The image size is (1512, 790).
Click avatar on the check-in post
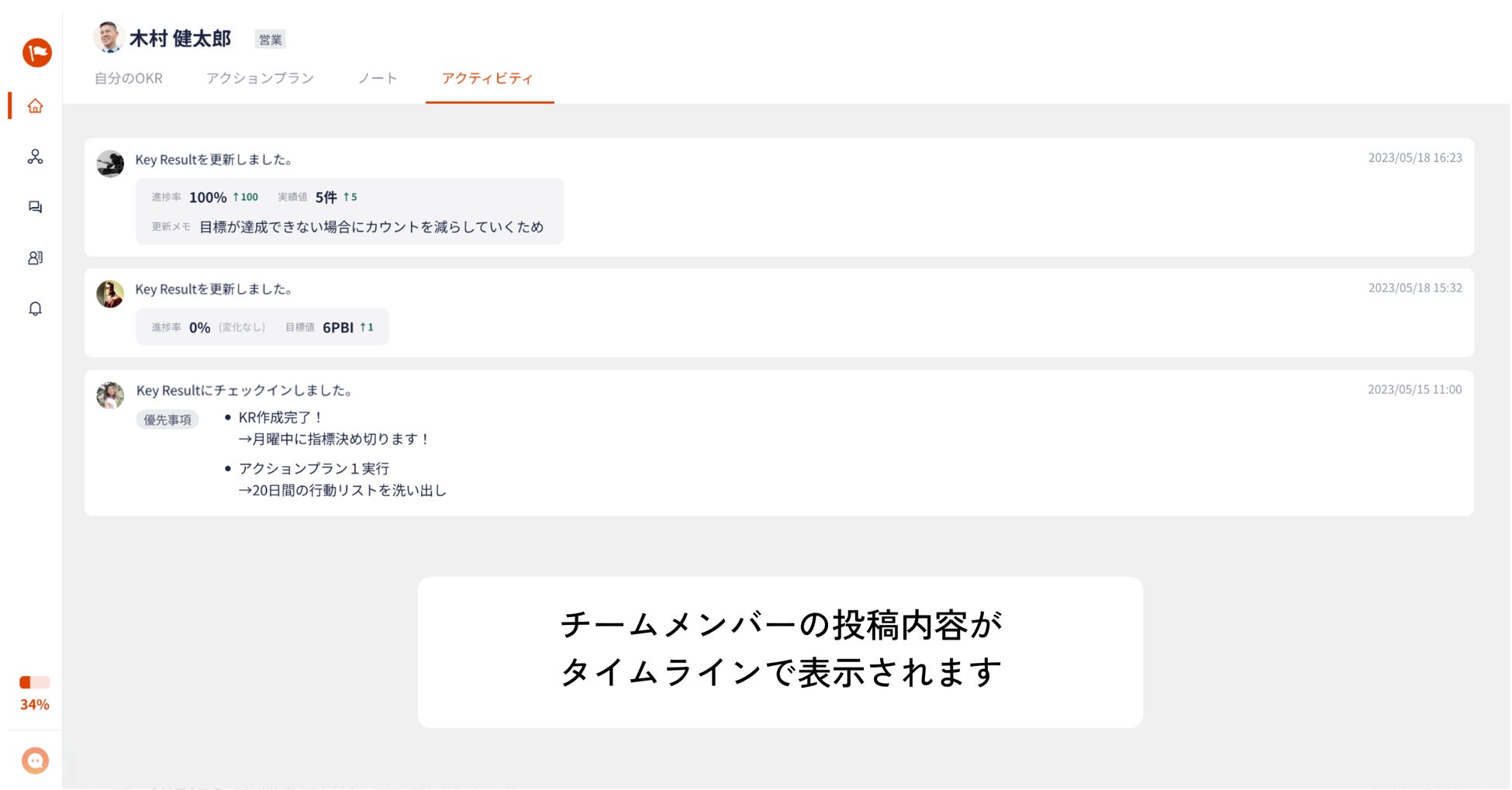point(110,395)
